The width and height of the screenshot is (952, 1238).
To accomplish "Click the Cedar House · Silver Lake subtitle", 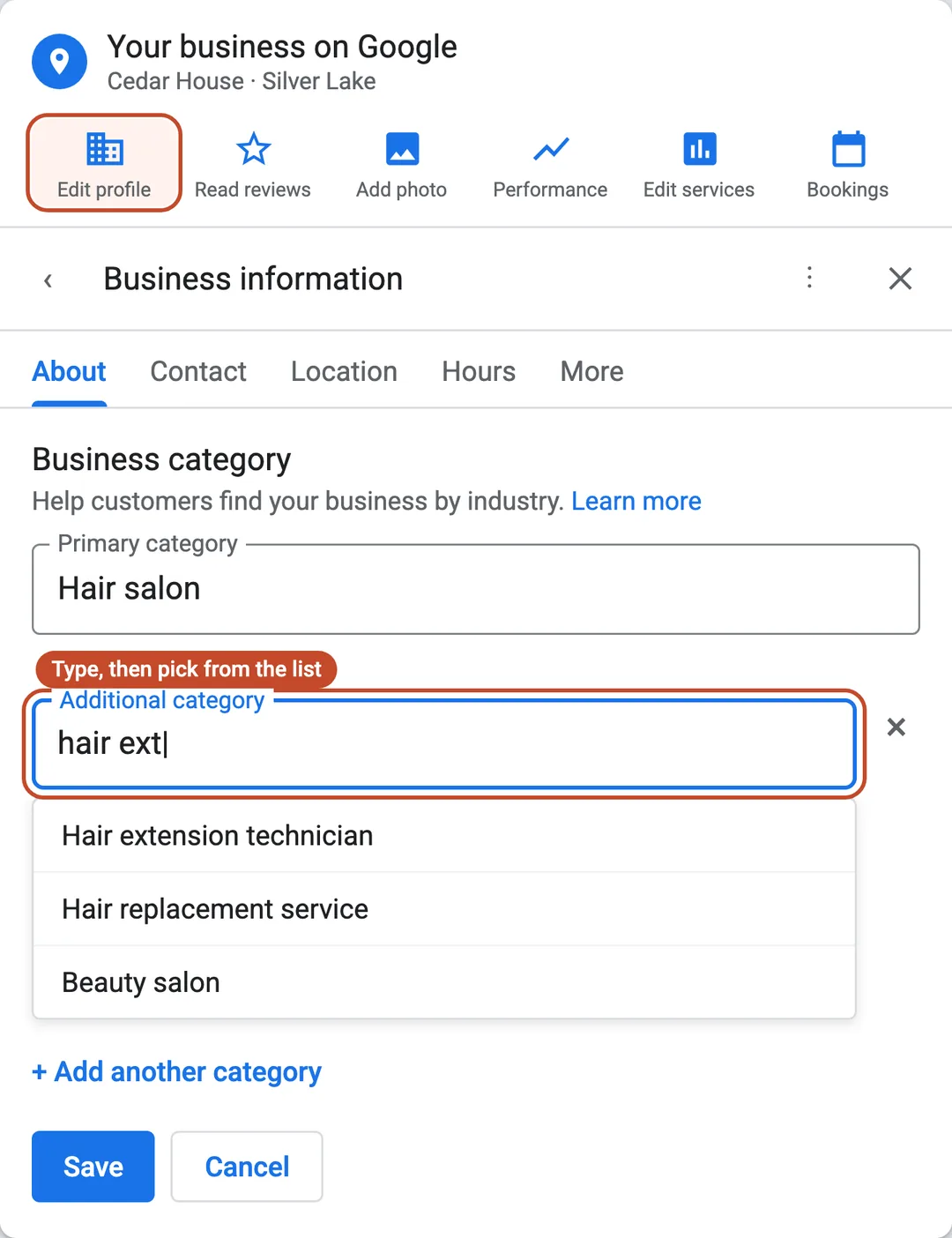I will [242, 81].
